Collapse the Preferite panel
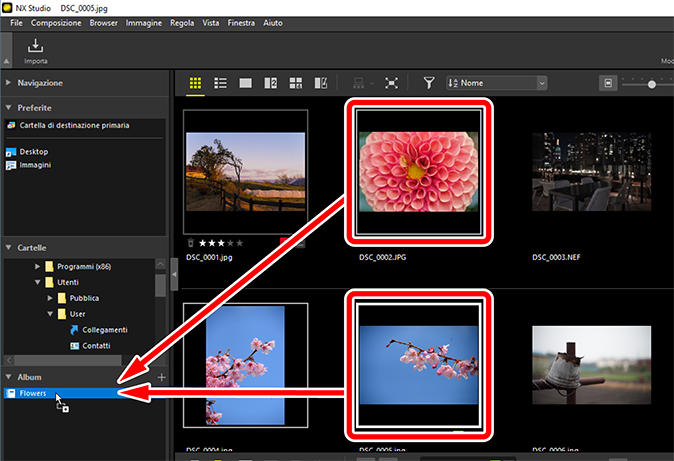674x461 pixels. click(8, 108)
